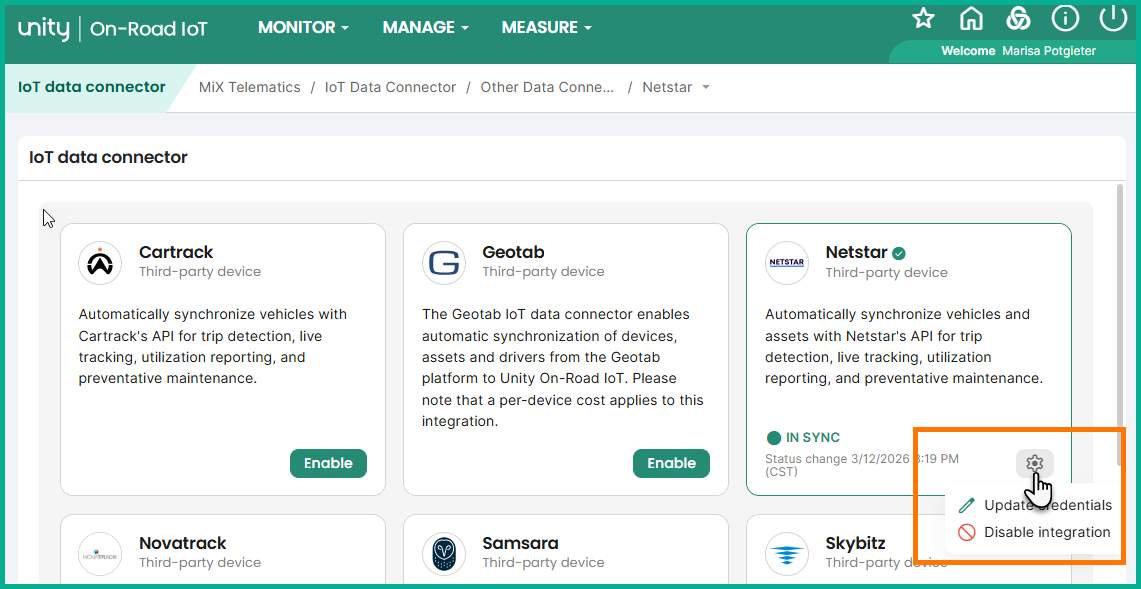Image resolution: width=1141 pixels, height=589 pixels.
Task: Click the Samsara owl logo
Action: point(443,553)
